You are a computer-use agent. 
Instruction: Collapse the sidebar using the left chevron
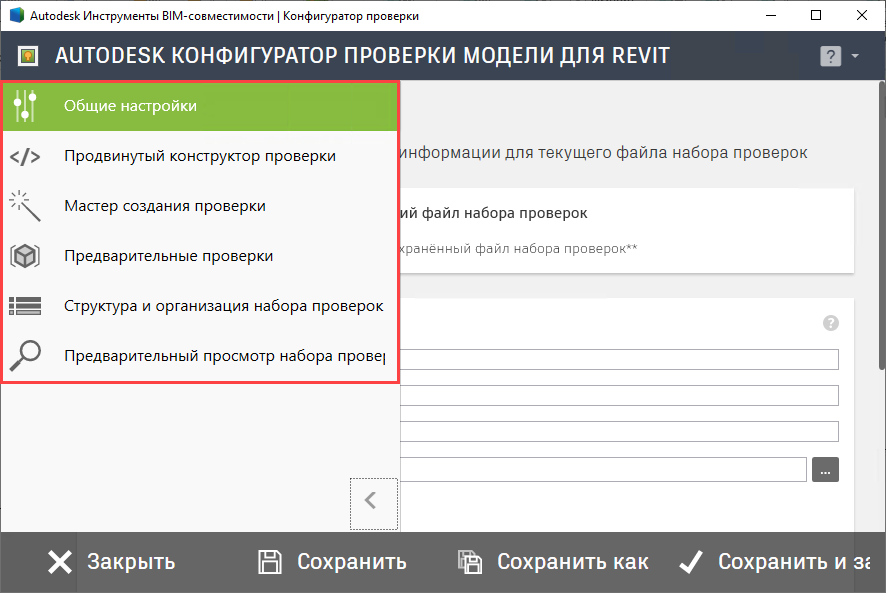[373, 503]
